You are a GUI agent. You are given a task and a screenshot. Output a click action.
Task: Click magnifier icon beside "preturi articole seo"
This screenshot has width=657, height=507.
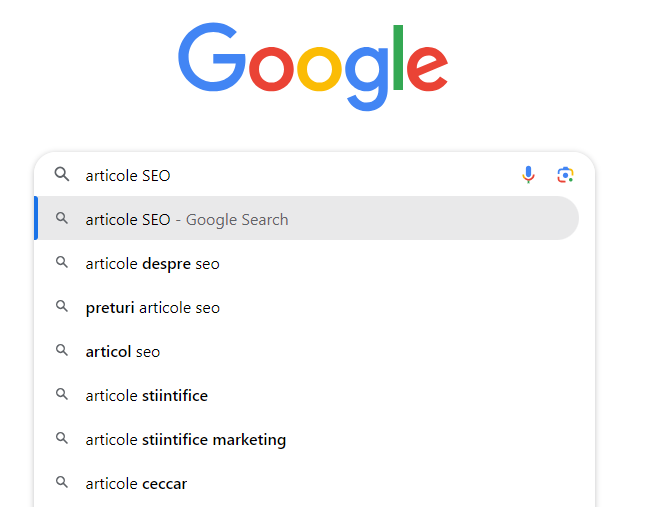pyautogui.click(x=62, y=307)
